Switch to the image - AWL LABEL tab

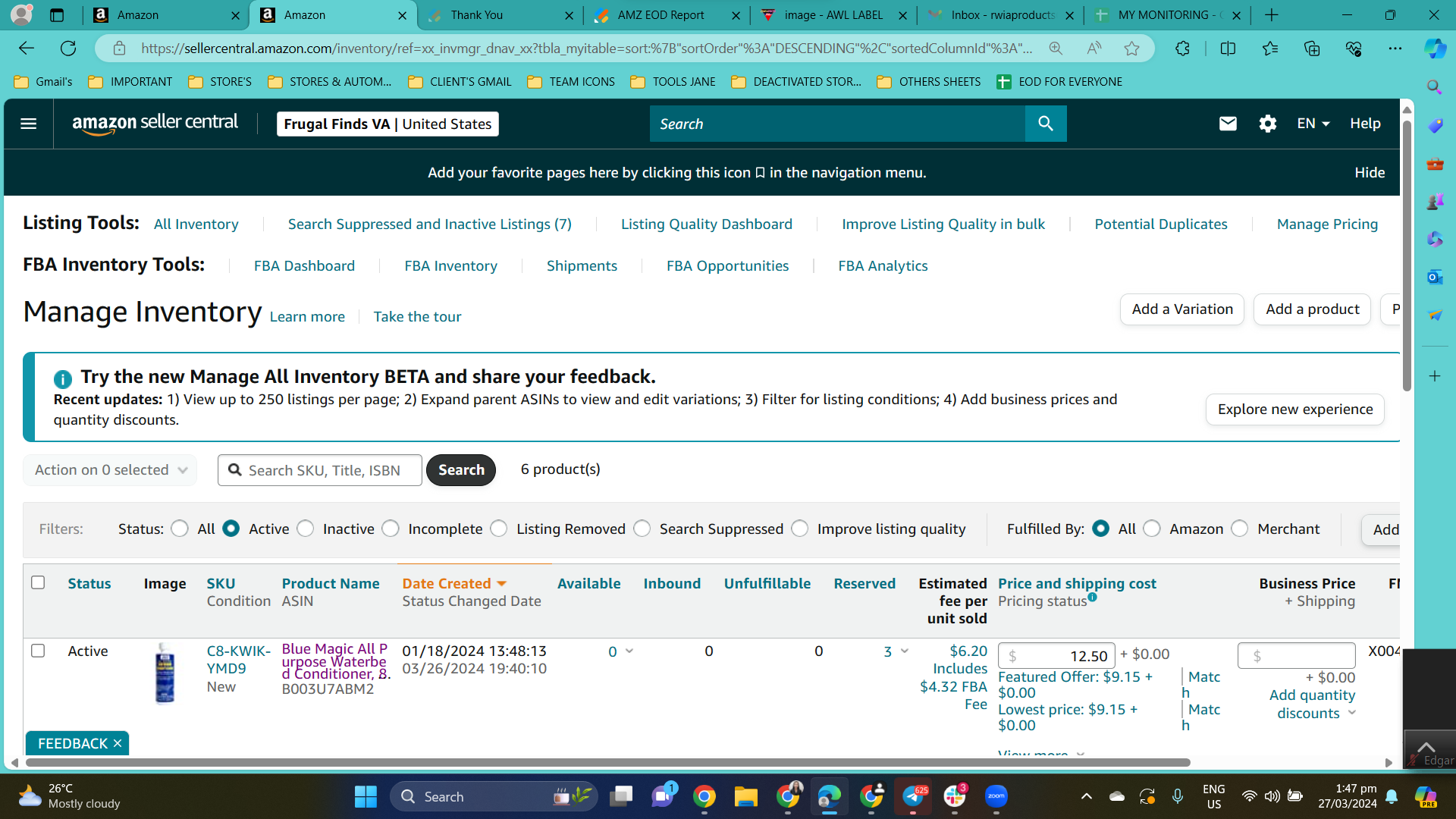click(x=834, y=15)
